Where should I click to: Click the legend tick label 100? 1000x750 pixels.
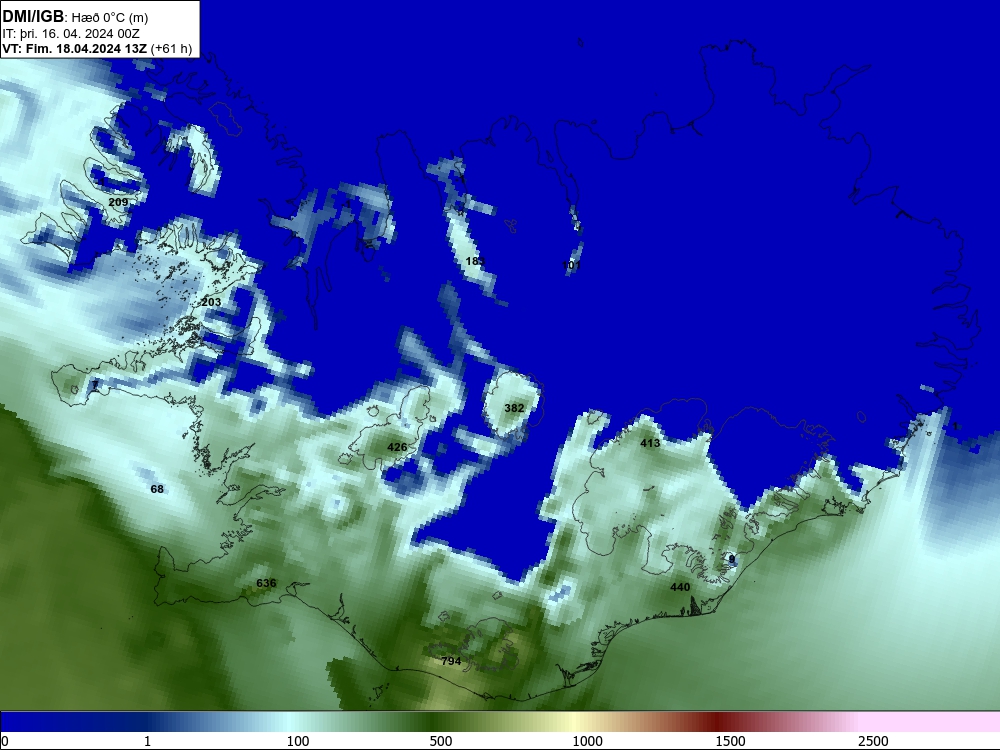point(298,741)
